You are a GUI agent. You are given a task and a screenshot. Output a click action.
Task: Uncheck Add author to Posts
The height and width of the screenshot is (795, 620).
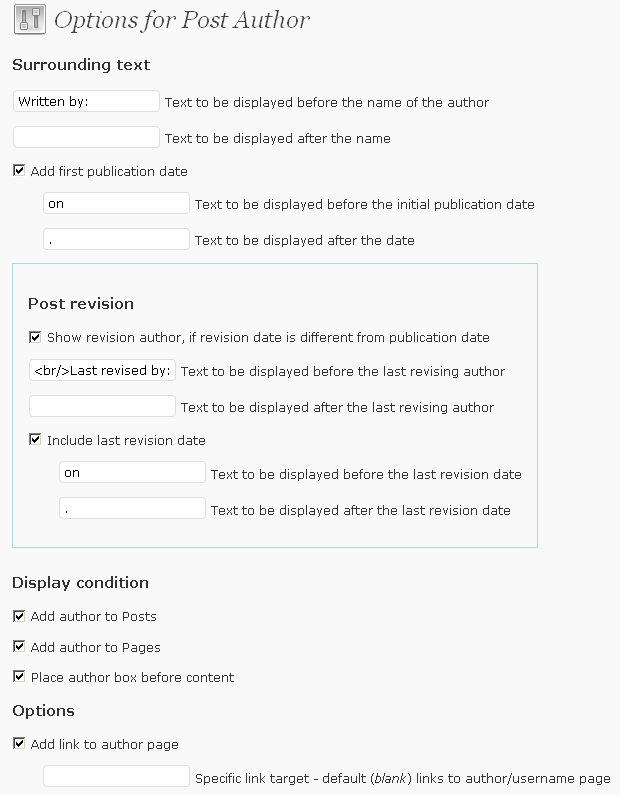click(19, 616)
